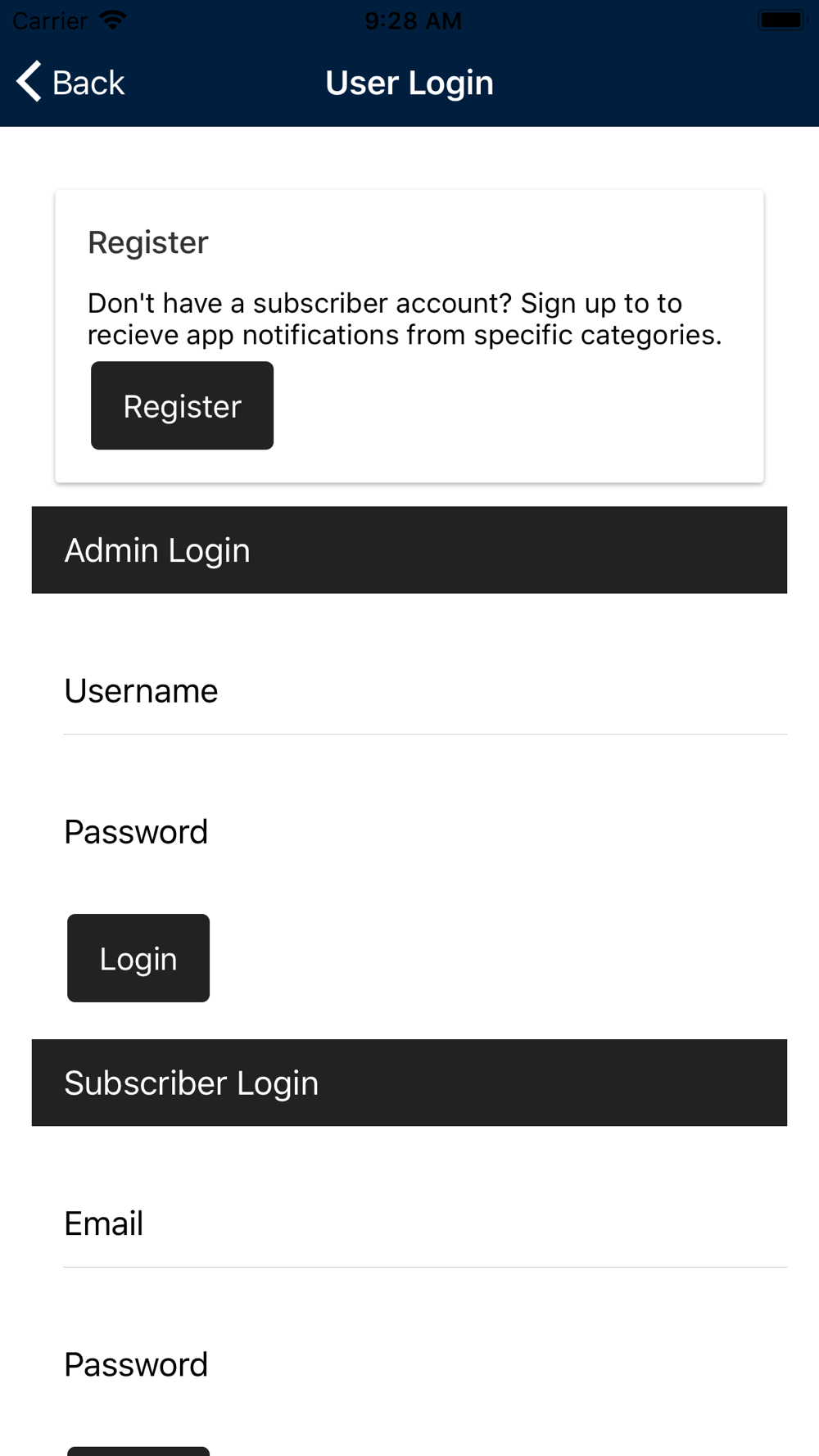Tap the 9:28 AM clock
The height and width of the screenshot is (1456, 819).
[x=413, y=20]
